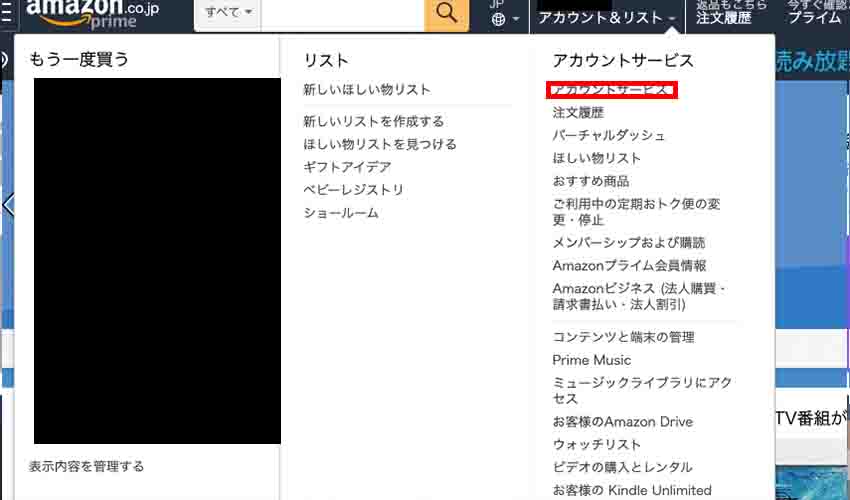Open Amazonプライム会員情報 link
The width and height of the screenshot is (850, 500).
pyautogui.click(x=629, y=265)
